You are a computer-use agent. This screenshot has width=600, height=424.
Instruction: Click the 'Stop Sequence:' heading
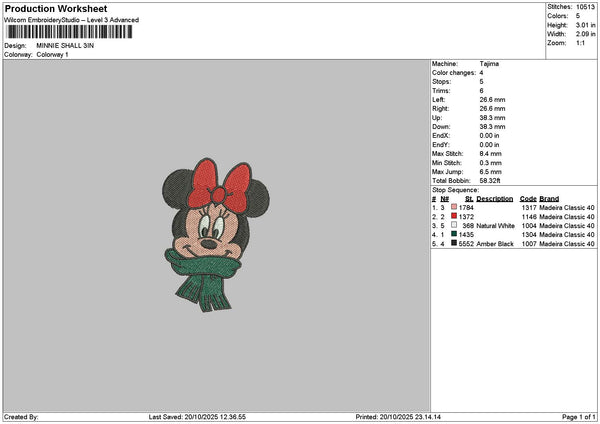click(455, 190)
